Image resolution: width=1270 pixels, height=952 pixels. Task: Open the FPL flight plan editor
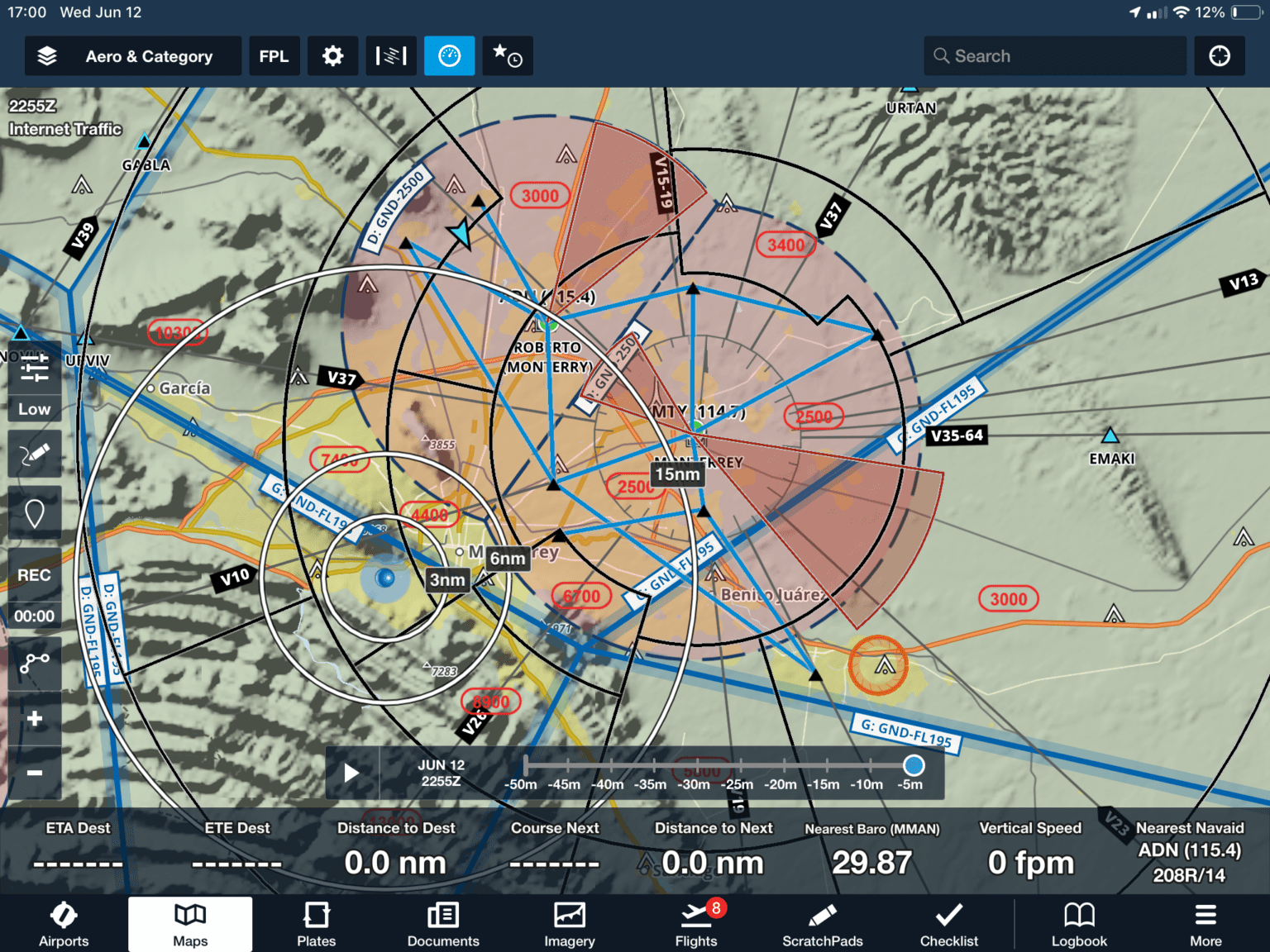(x=275, y=55)
